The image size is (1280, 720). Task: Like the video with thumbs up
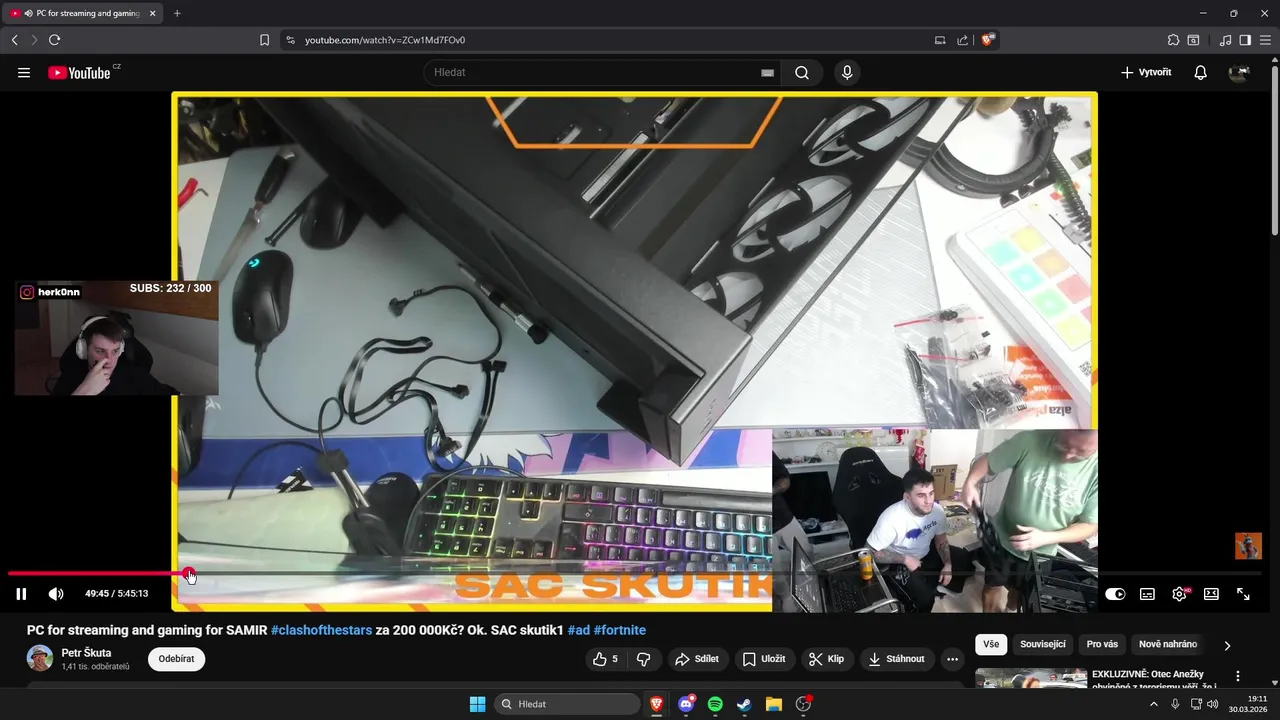(x=605, y=659)
